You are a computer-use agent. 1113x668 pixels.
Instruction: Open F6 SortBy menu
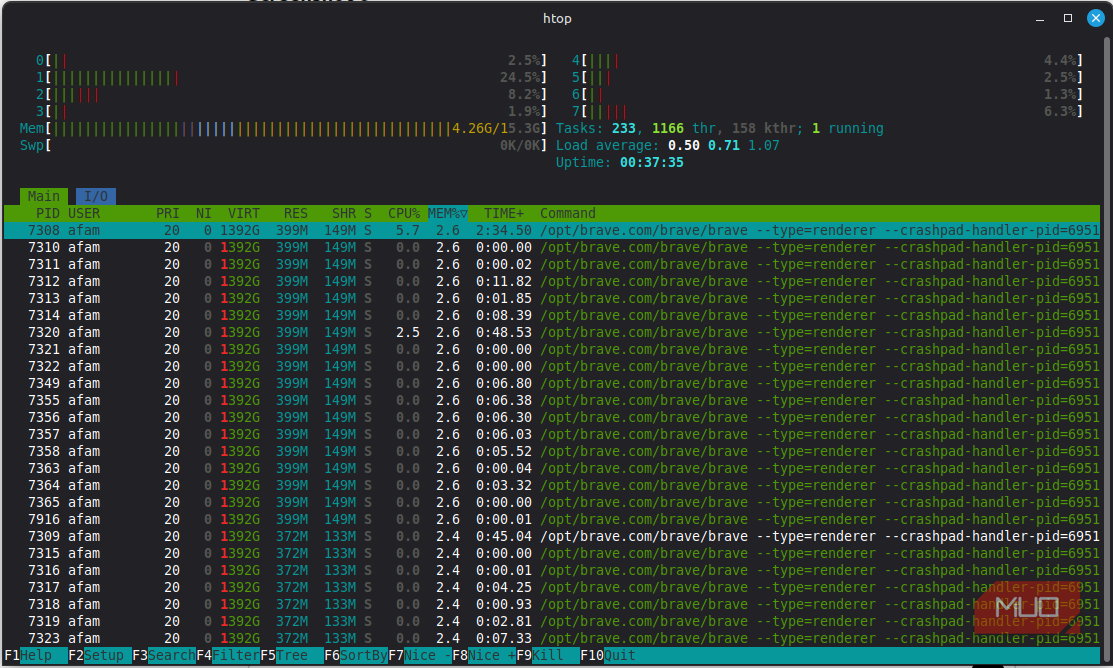point(356,655)
